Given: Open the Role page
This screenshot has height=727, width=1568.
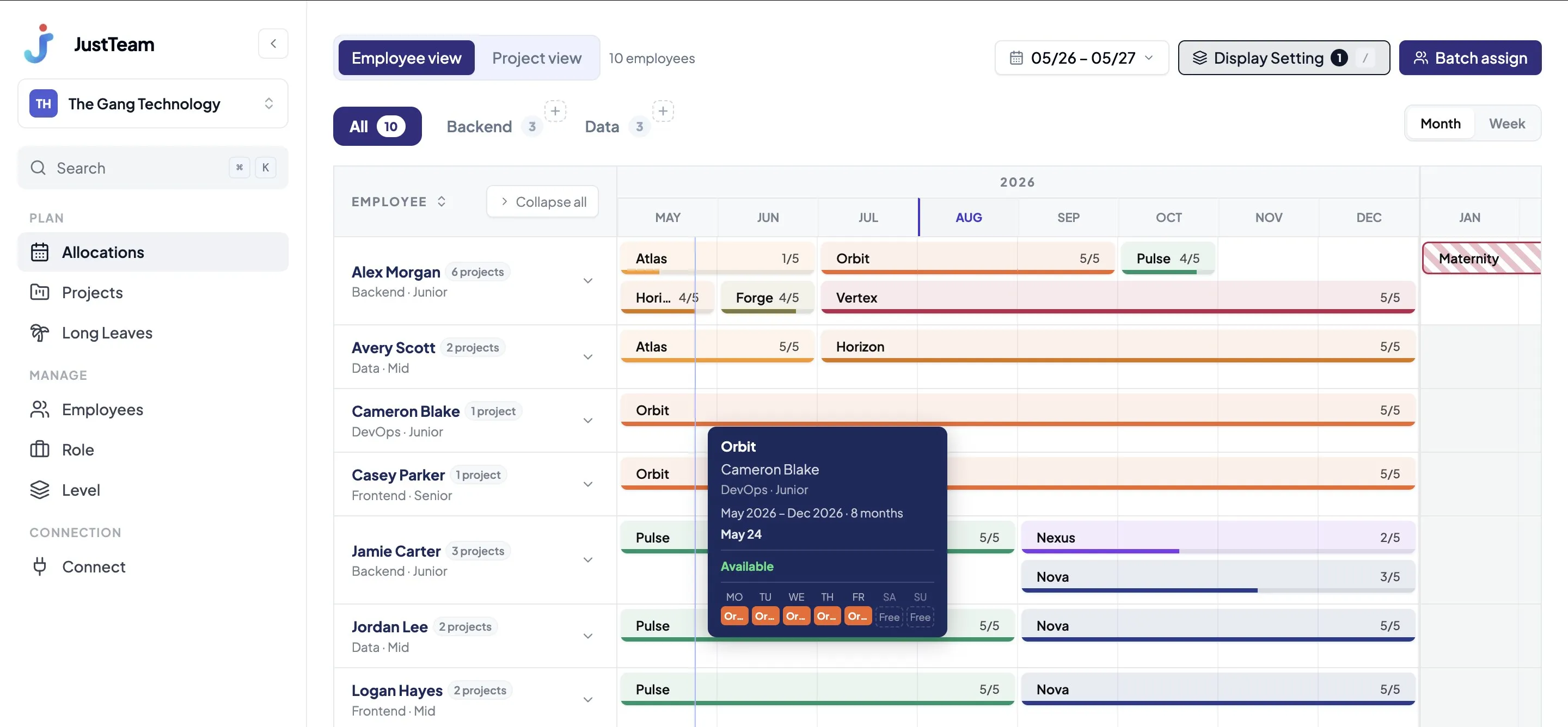Looking at the screenshot, I should (153, 449).
